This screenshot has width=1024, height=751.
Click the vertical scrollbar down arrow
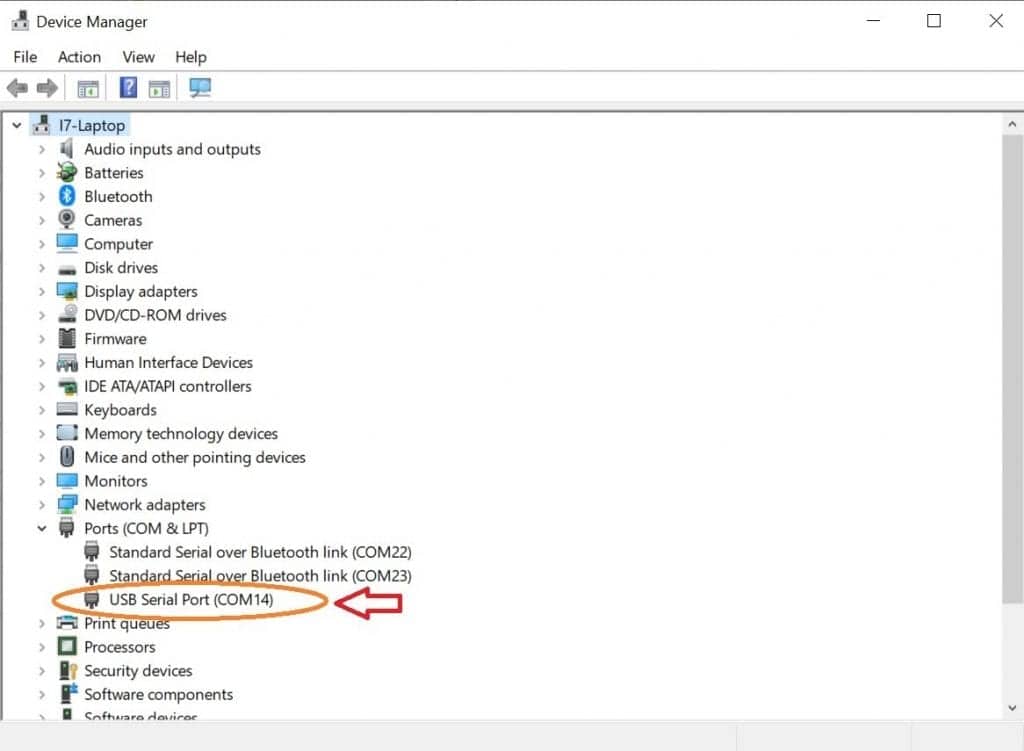1012,708
